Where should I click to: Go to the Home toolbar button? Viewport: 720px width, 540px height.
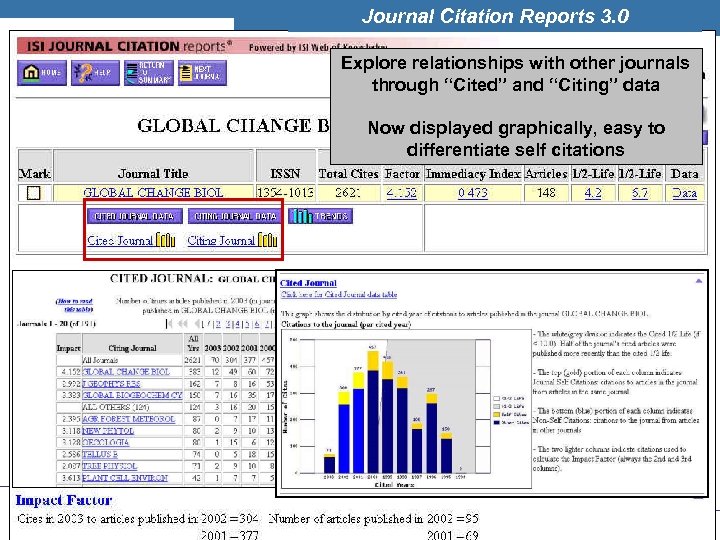42,73
